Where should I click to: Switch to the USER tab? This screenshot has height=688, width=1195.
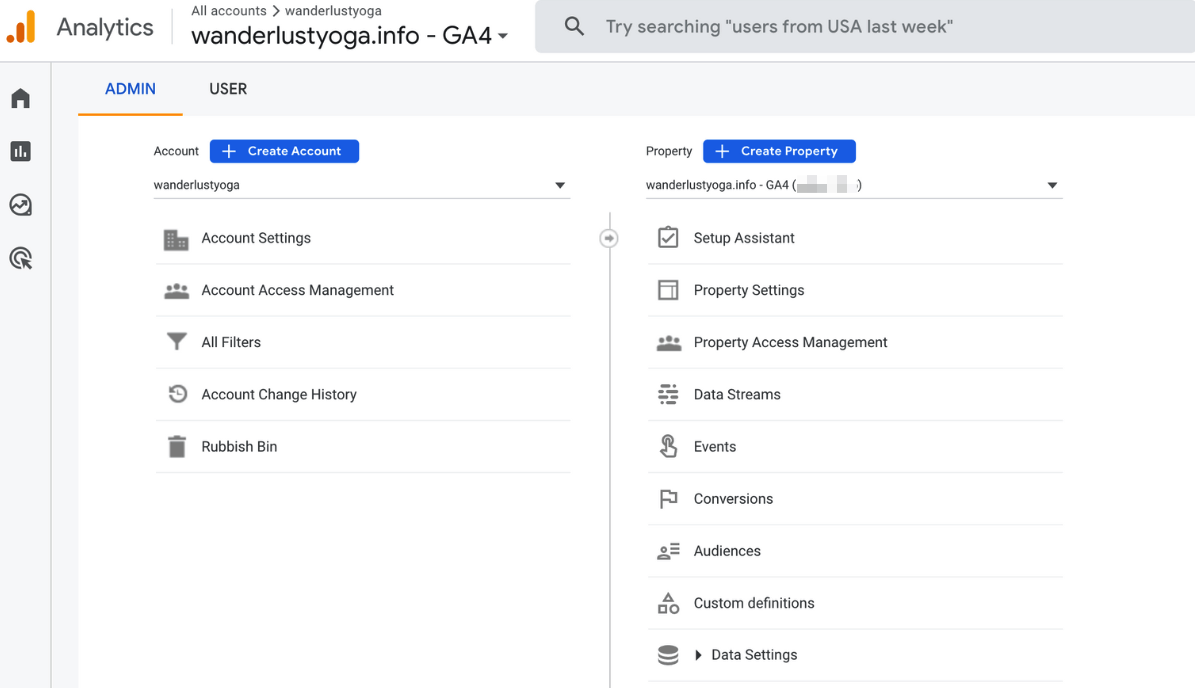point(227,88)
